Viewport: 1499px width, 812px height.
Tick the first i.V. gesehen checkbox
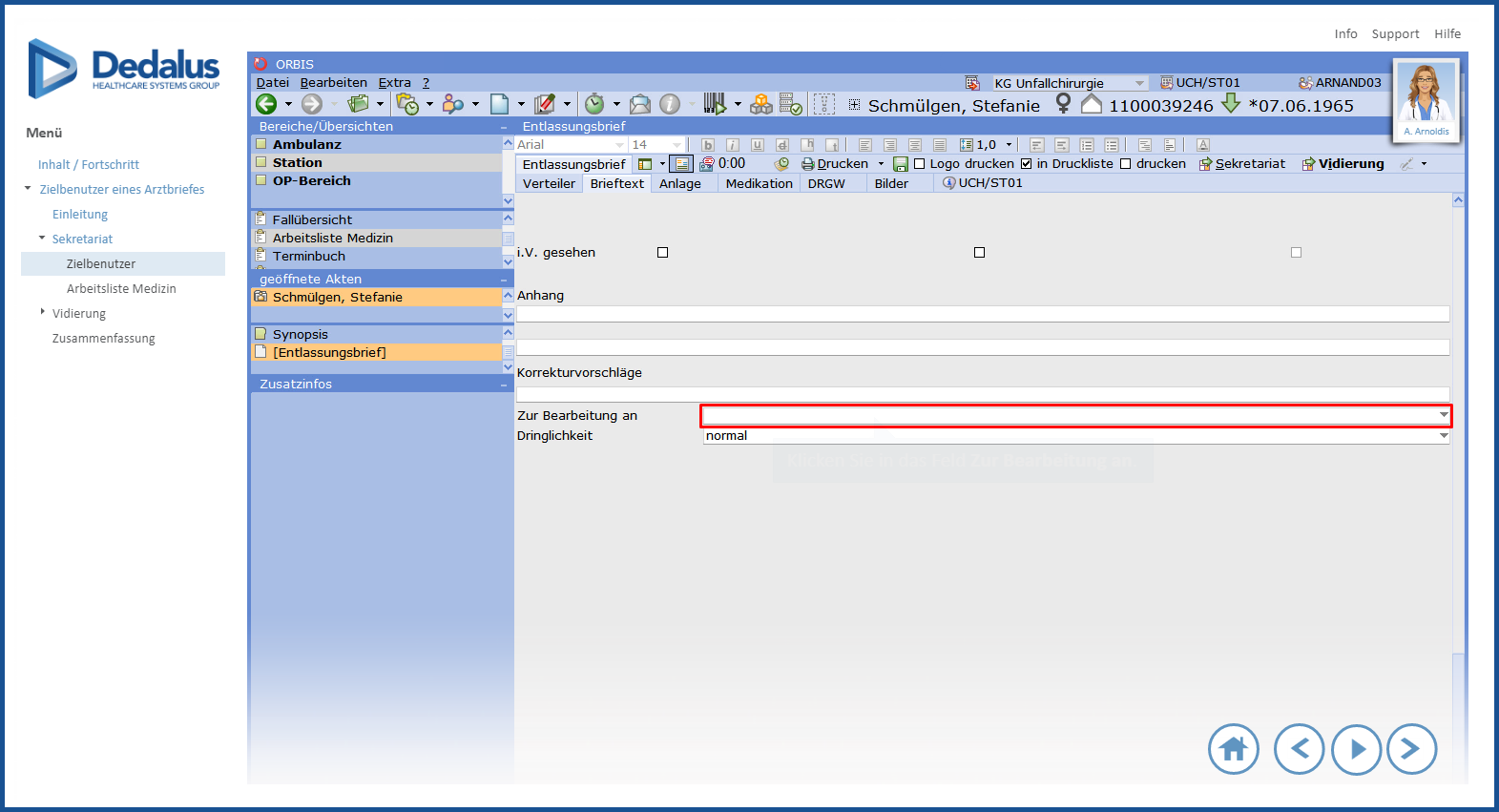[662, 253]
